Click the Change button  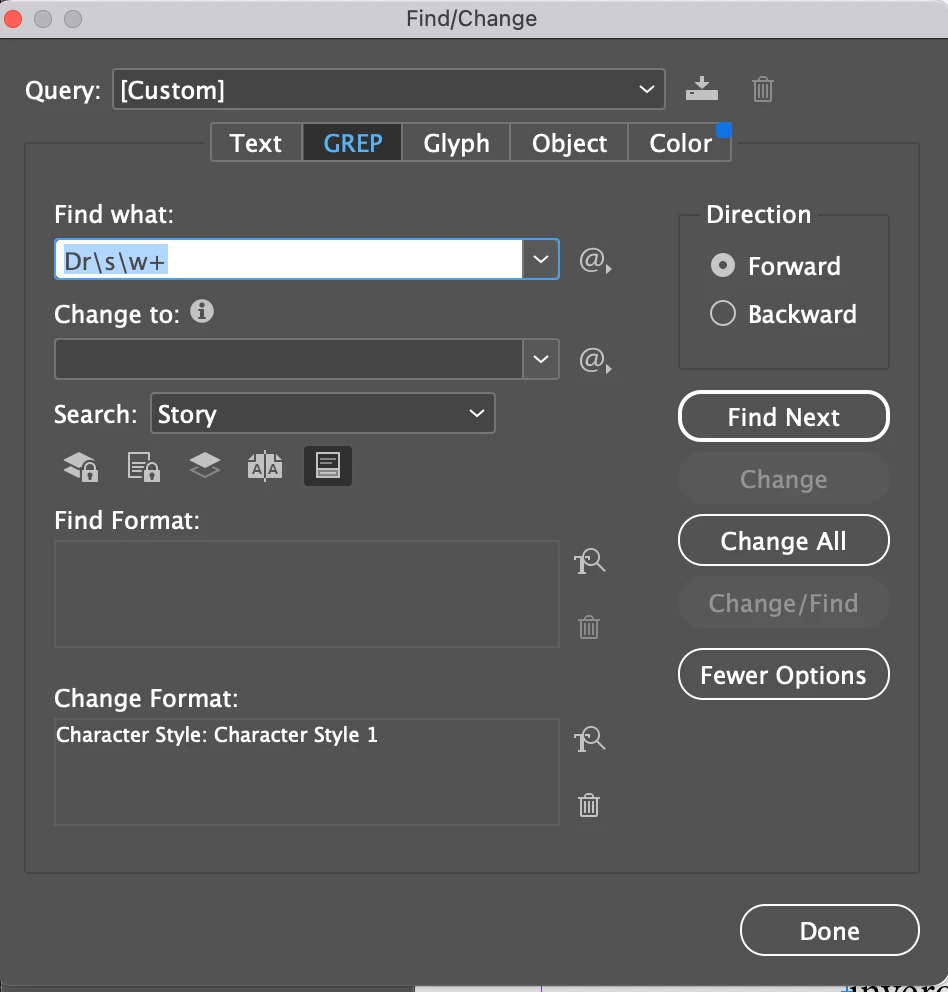coord(783,478)
